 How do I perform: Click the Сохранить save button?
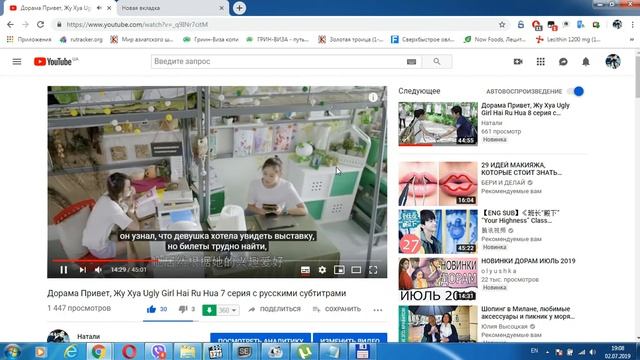tap(337, 309)
